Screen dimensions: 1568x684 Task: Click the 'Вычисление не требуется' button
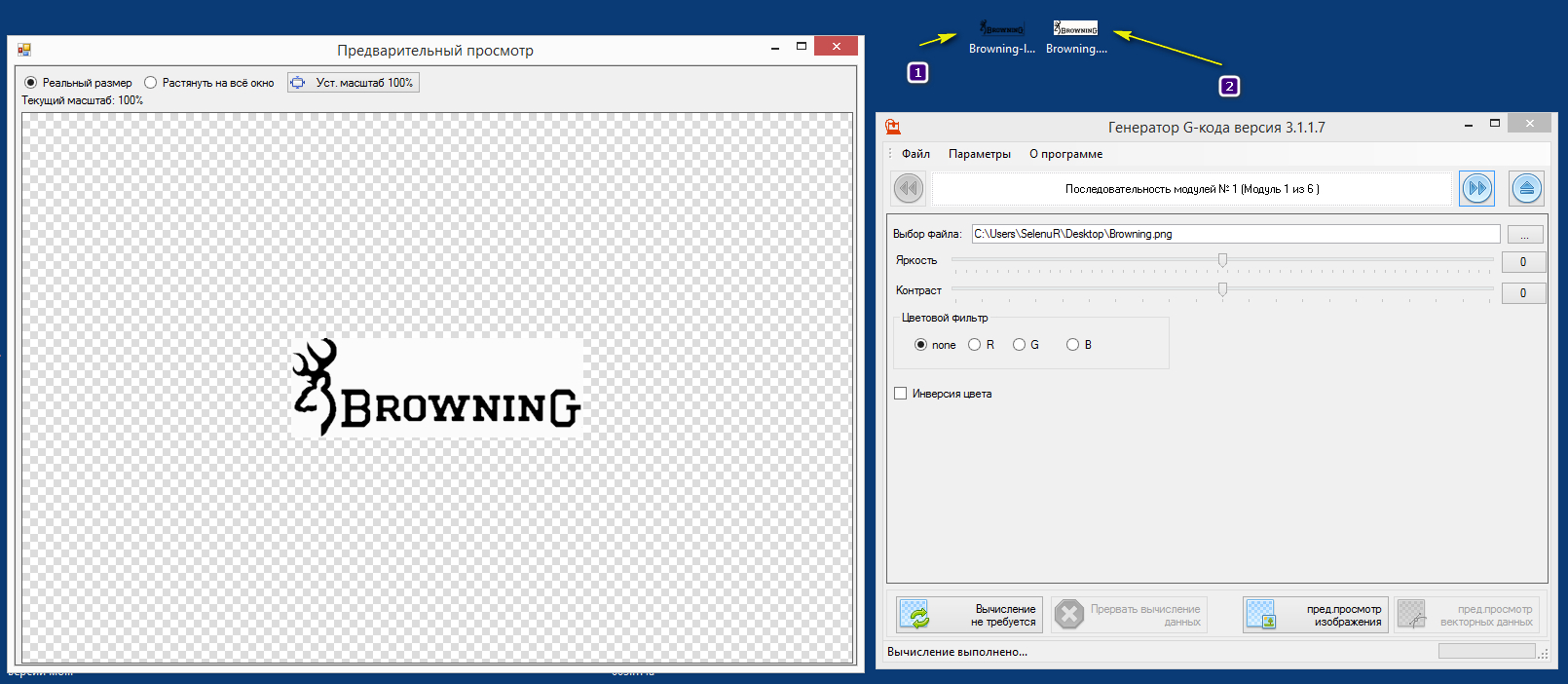click(x=969, y=615)
